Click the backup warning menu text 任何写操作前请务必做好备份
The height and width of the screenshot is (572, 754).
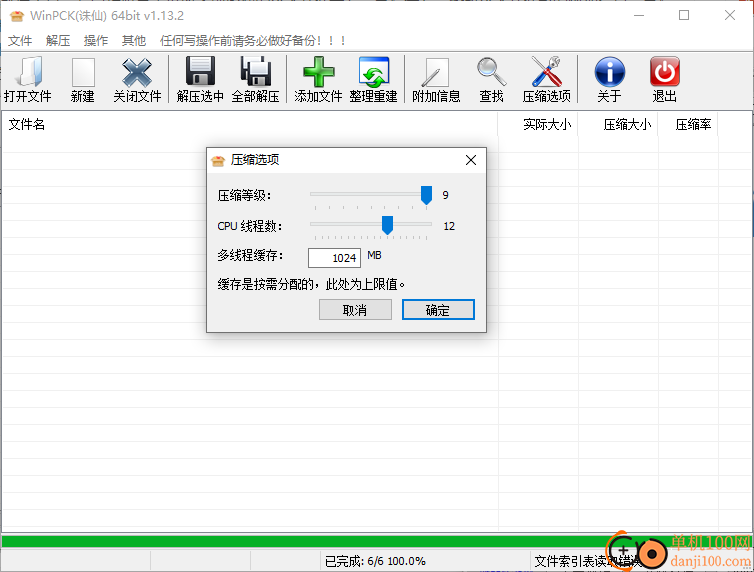[x=253, y=40]
